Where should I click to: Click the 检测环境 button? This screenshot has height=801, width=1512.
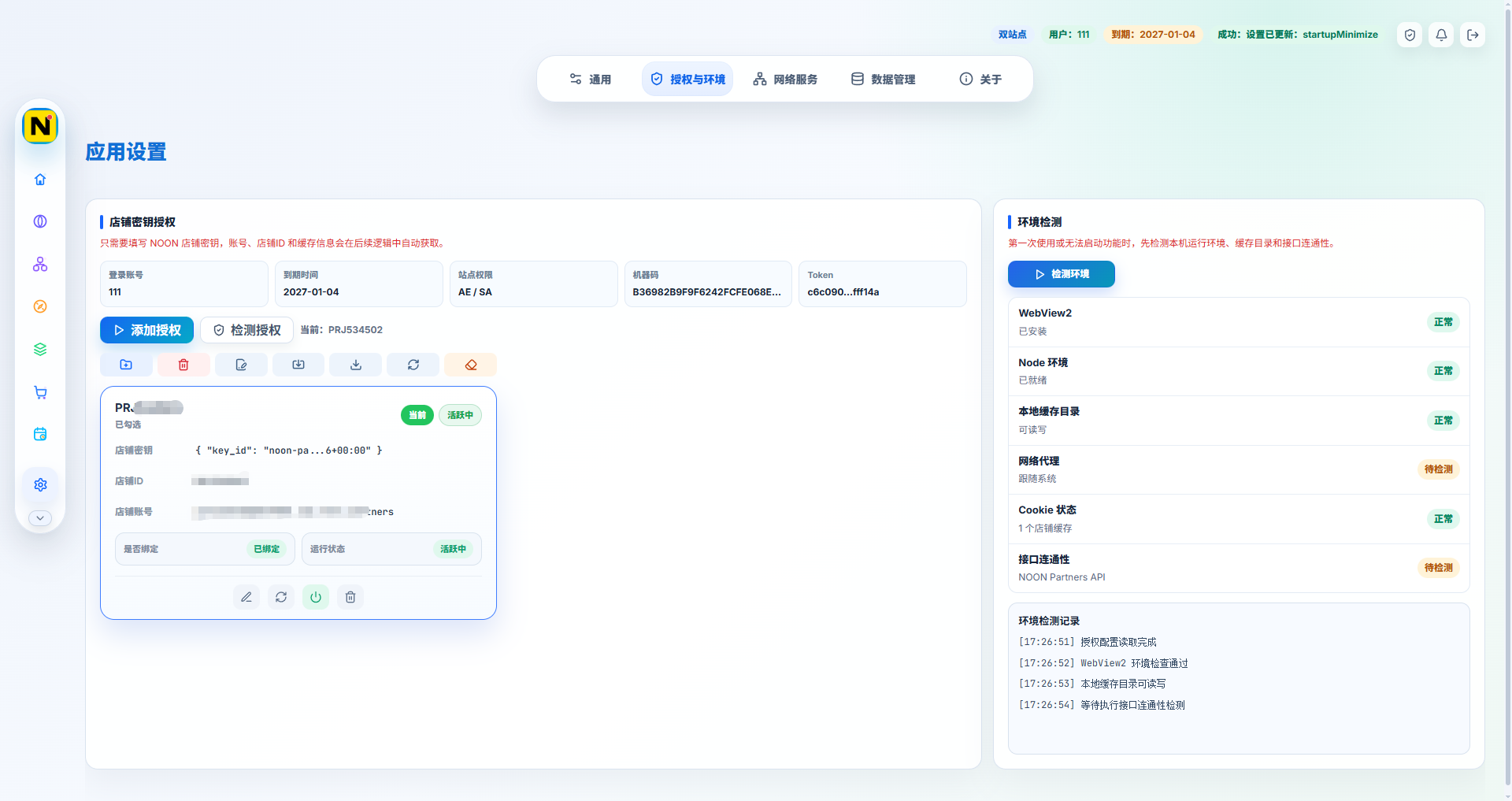click(x=1062, y=274)
